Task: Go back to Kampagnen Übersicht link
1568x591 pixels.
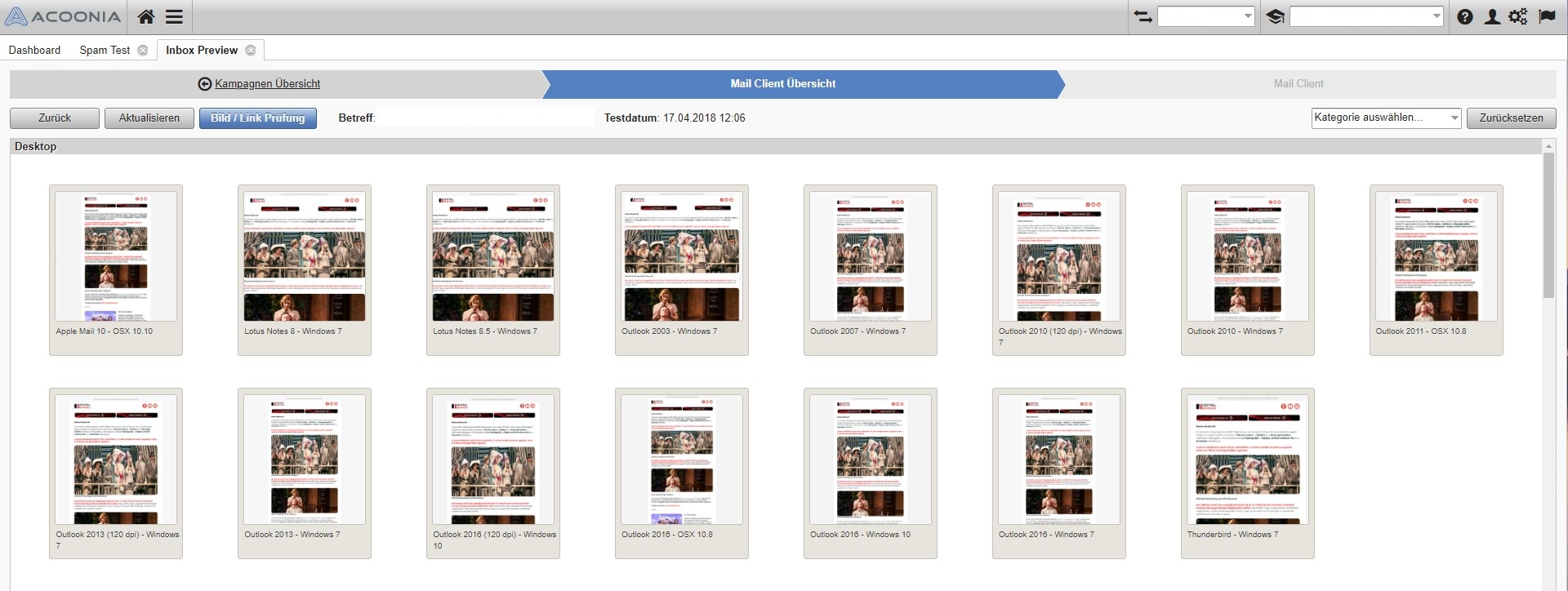Action: tap(267, 84)
